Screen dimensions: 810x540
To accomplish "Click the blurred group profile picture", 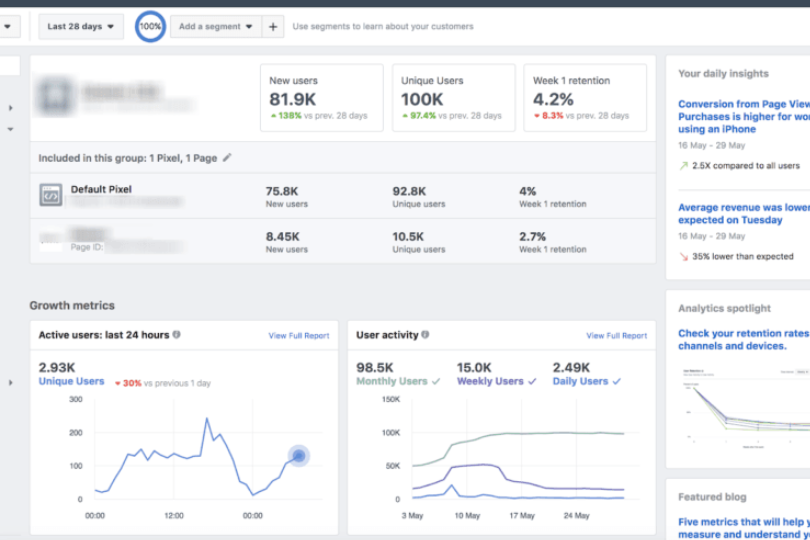I will pyautogui.click(x=57, y=97).
